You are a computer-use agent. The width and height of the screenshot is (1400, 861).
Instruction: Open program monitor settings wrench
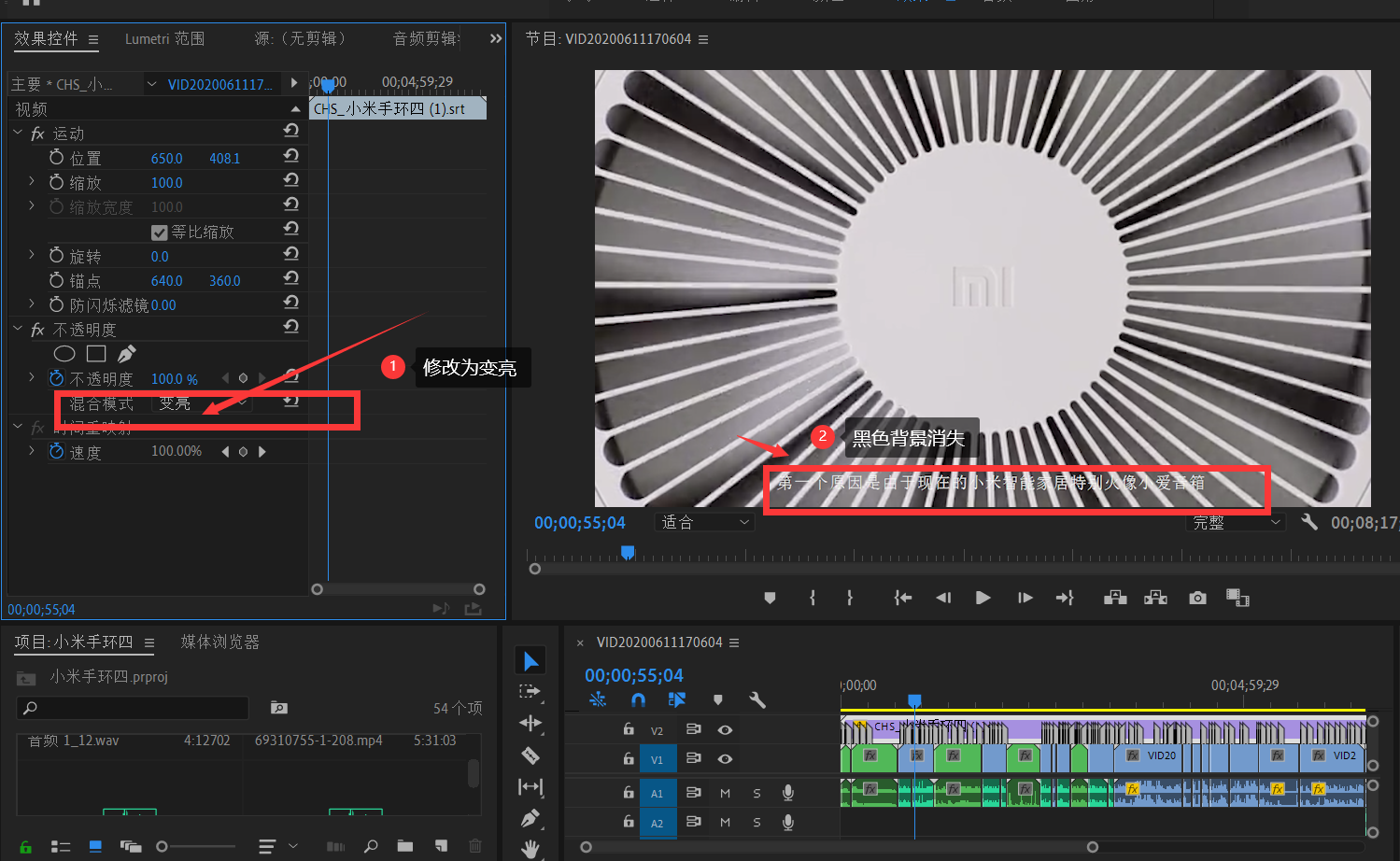1309,522
